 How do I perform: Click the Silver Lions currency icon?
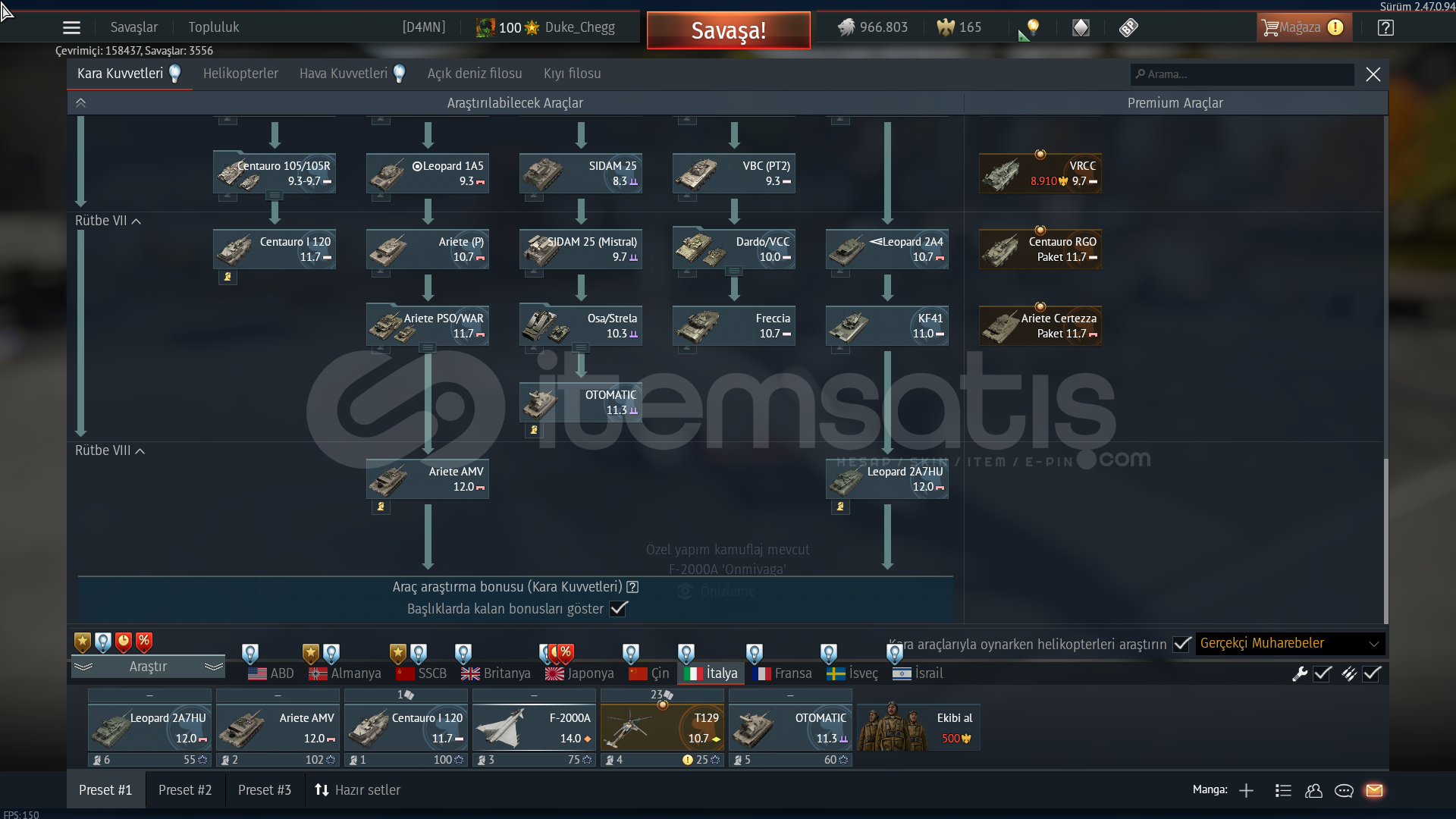846,27
